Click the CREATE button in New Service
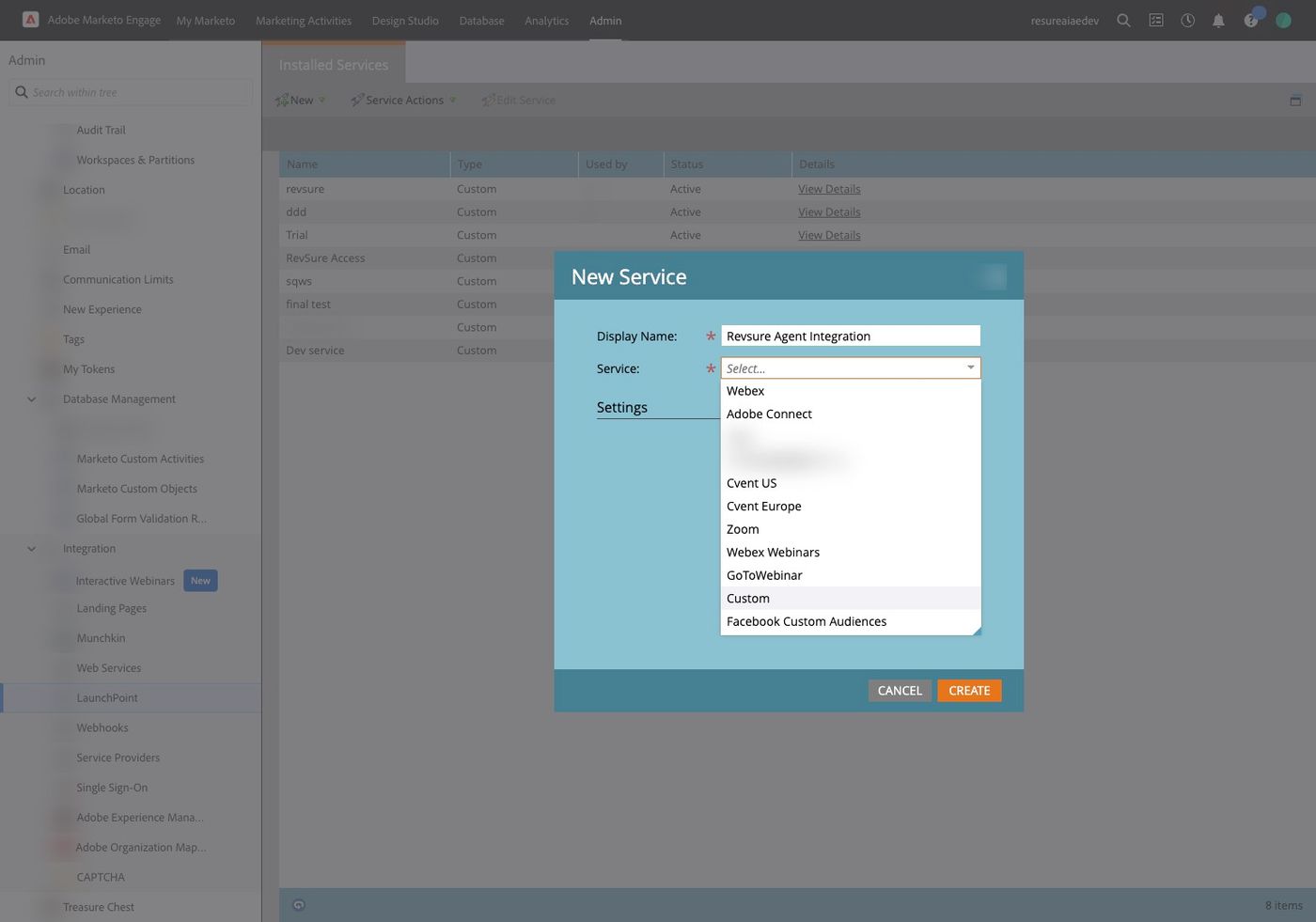The image size is (1316, 922). (x=969, y=690)
